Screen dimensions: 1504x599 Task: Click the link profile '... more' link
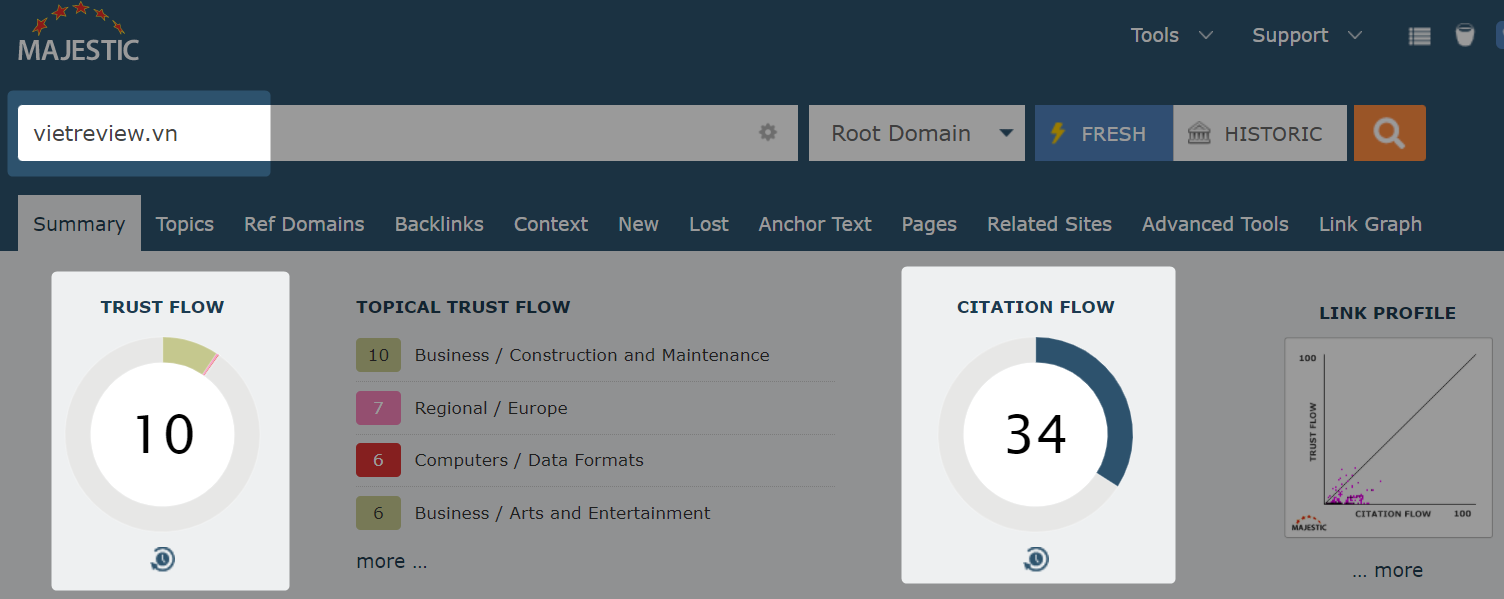[1387, 570]
